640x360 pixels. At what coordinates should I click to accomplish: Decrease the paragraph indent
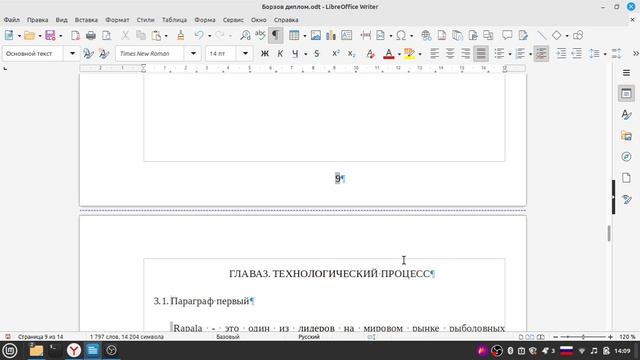[x=577, y=53]
